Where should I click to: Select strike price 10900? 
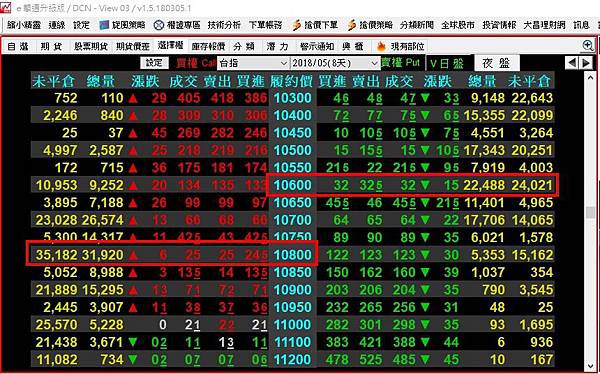[293, 290]
